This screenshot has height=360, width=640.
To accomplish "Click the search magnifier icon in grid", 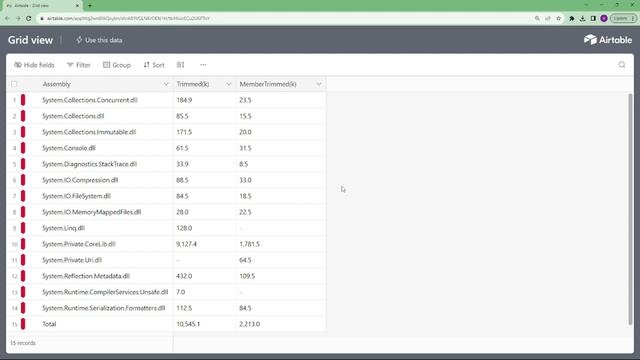I will coord(622,65).
